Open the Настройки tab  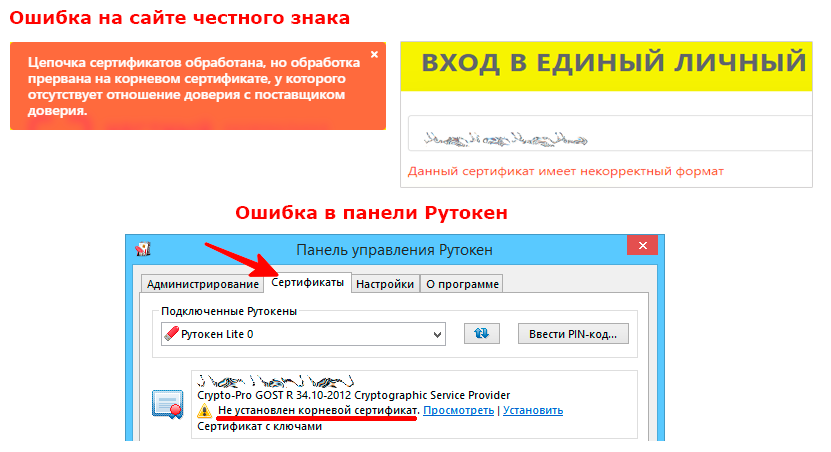(385, 284)
